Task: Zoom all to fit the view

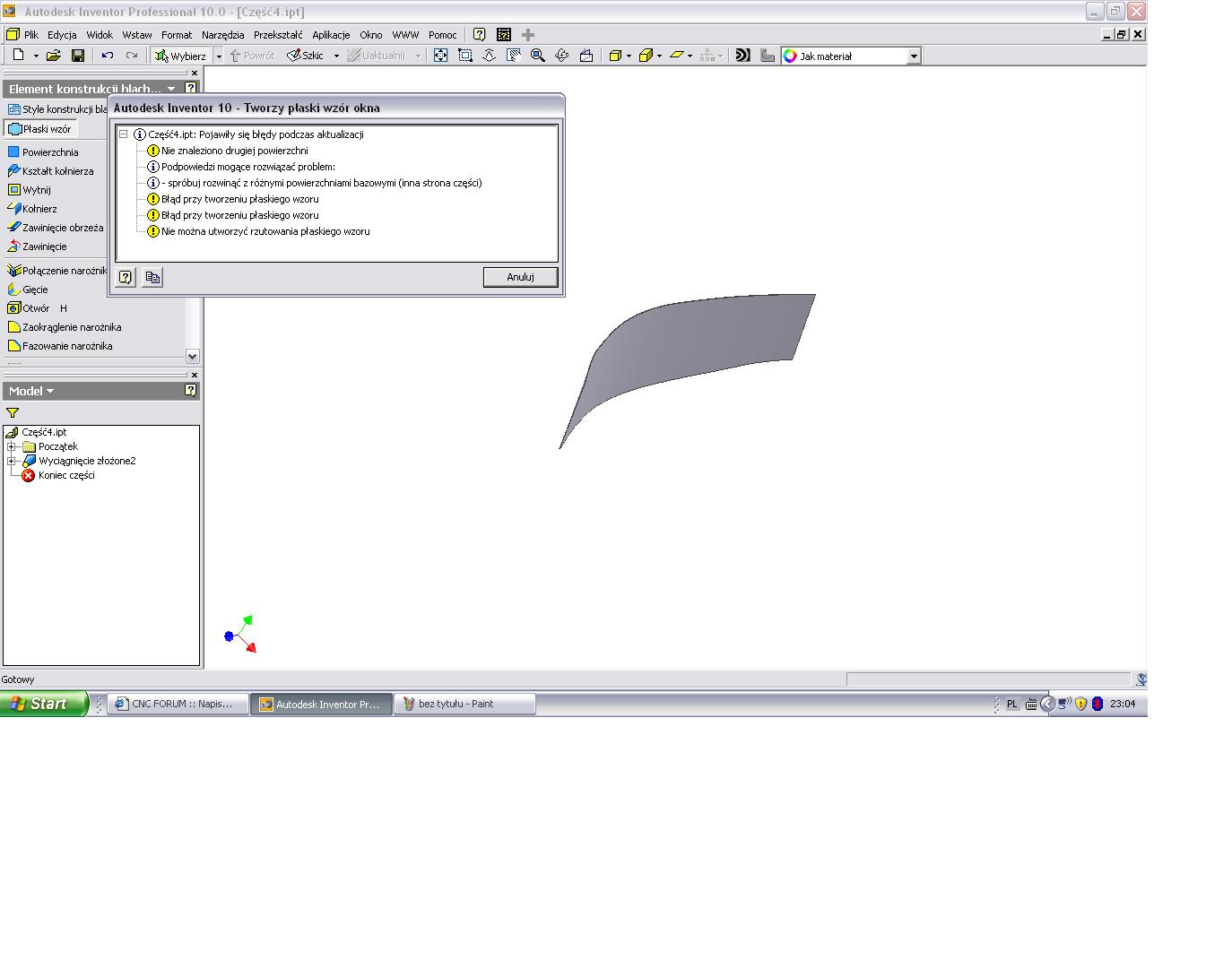Action: point(440,56)
